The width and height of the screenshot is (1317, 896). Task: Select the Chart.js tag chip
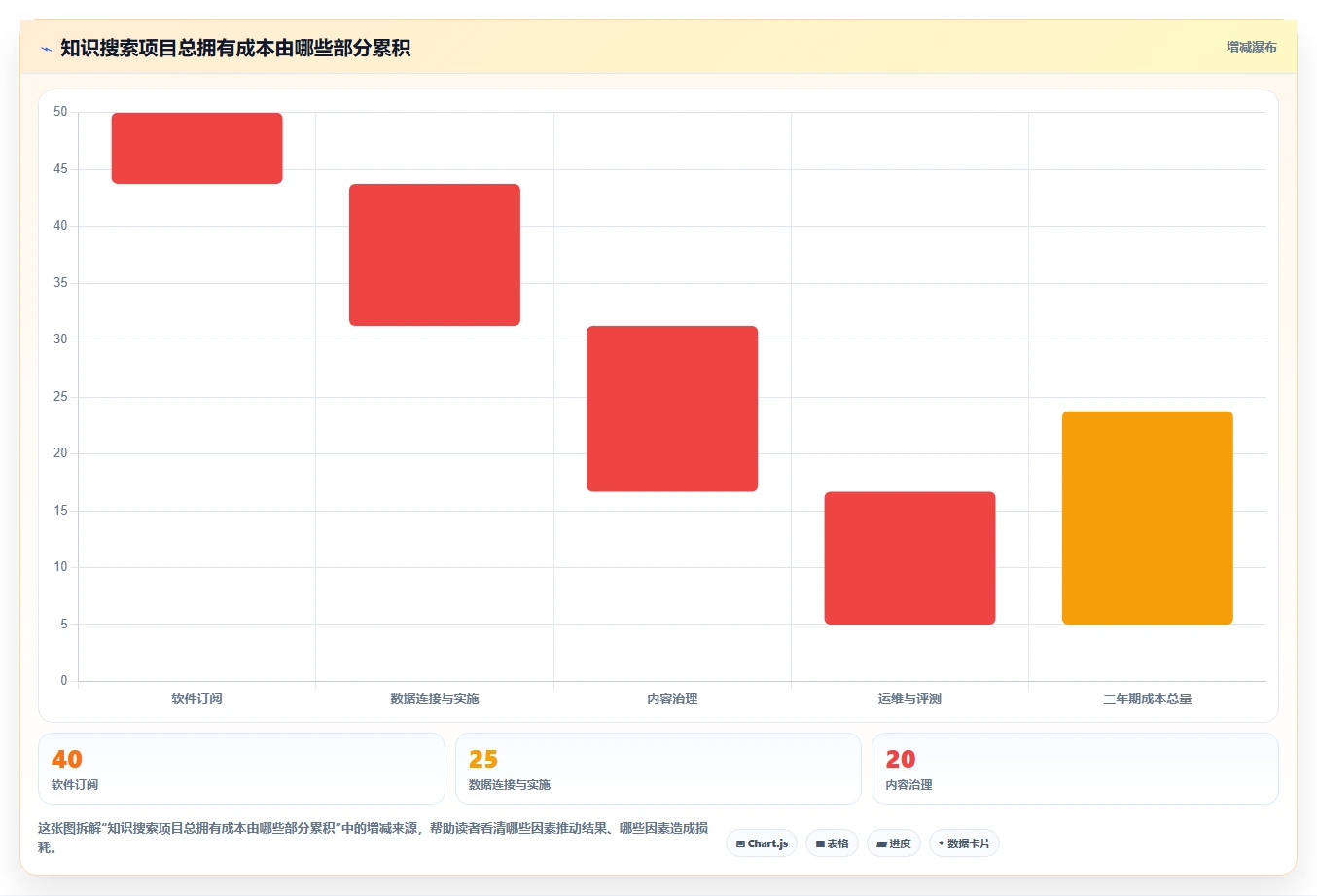click(762, 843)
